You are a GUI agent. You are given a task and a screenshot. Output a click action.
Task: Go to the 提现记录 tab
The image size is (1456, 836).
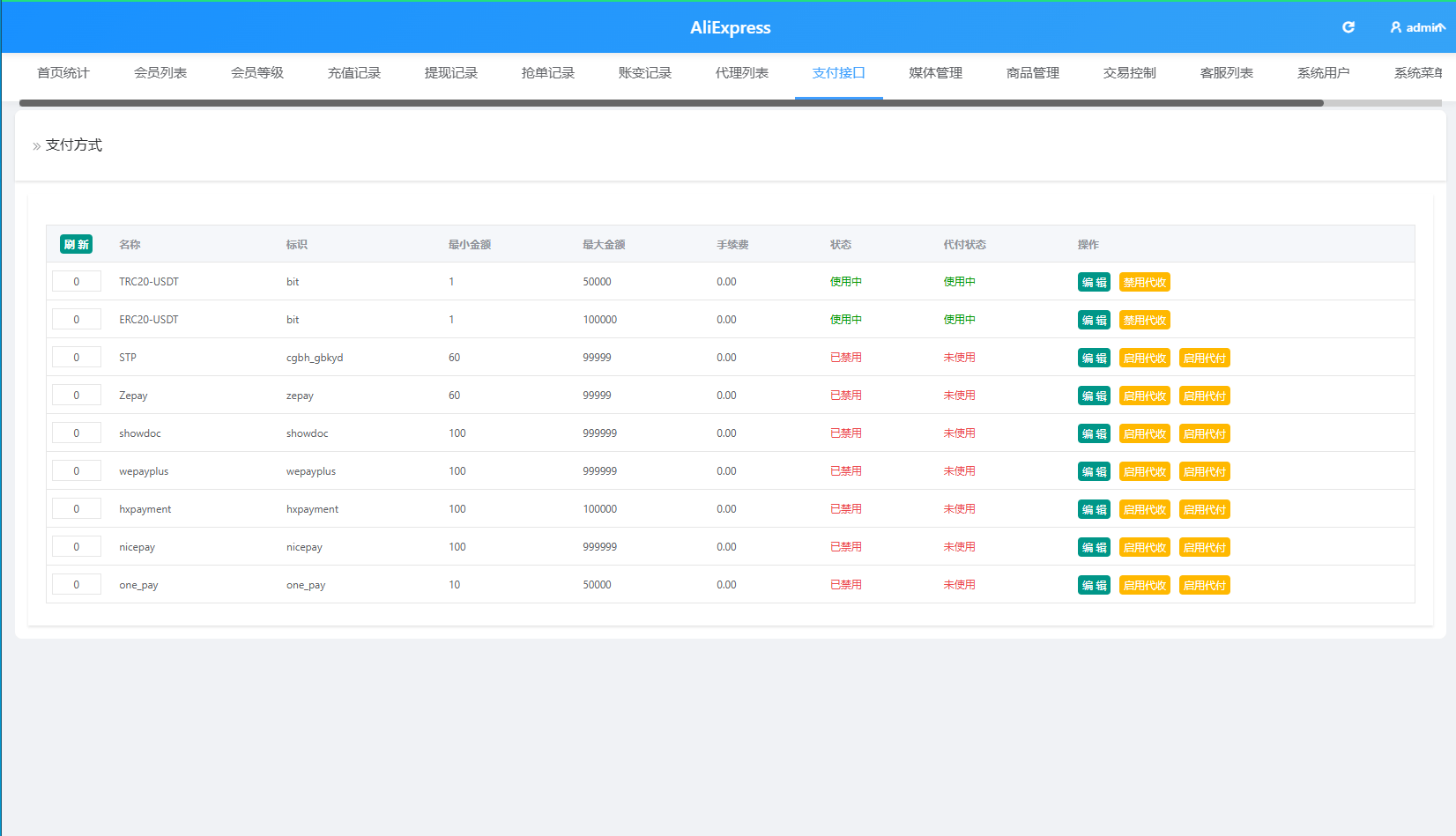coord(451,73)
